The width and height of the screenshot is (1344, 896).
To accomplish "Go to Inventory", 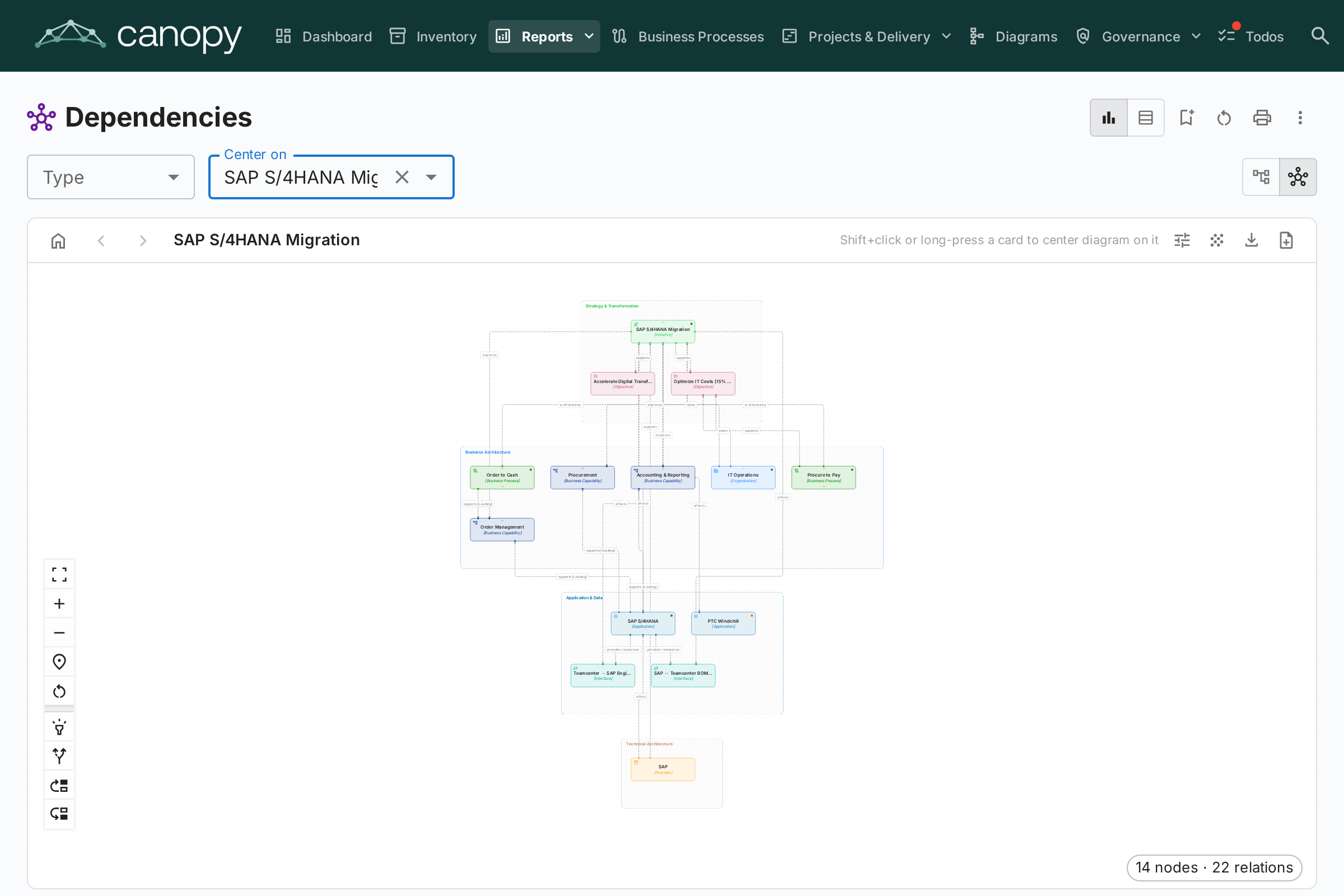I will coord(433,36).
